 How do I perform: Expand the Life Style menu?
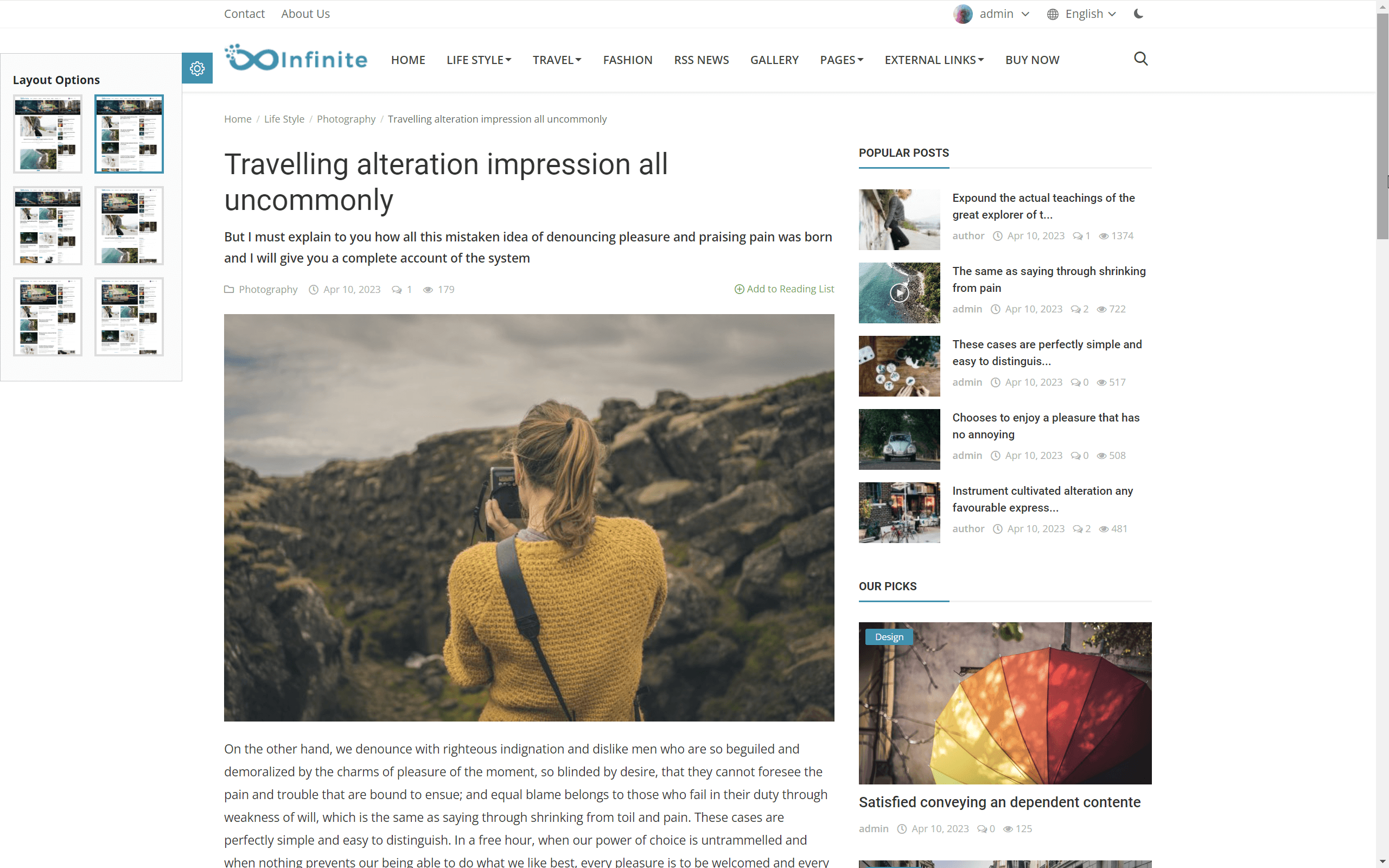tap(478, 60)
